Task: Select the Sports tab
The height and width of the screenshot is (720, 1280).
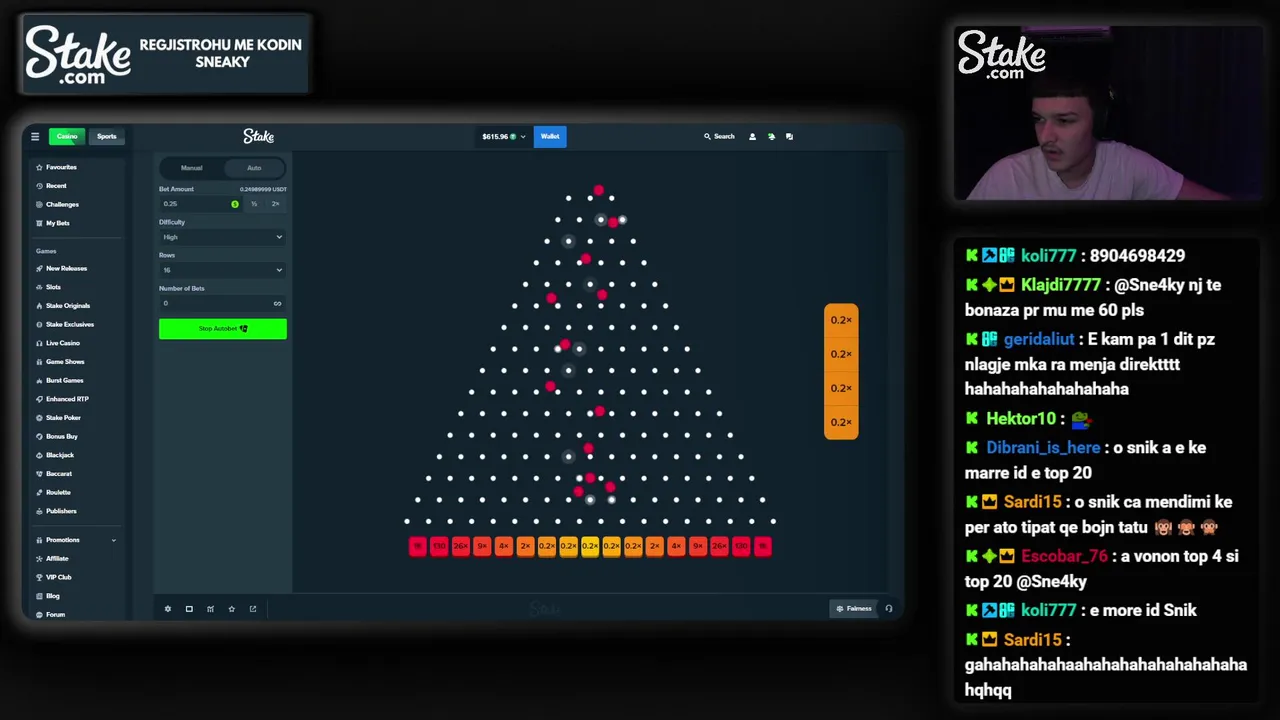Action: pos(107,137)
